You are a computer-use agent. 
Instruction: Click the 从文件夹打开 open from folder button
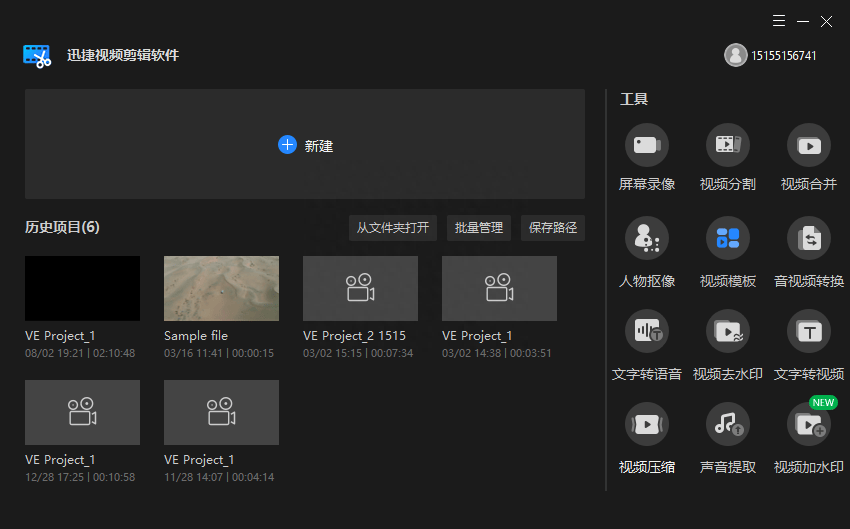[393, 228]
